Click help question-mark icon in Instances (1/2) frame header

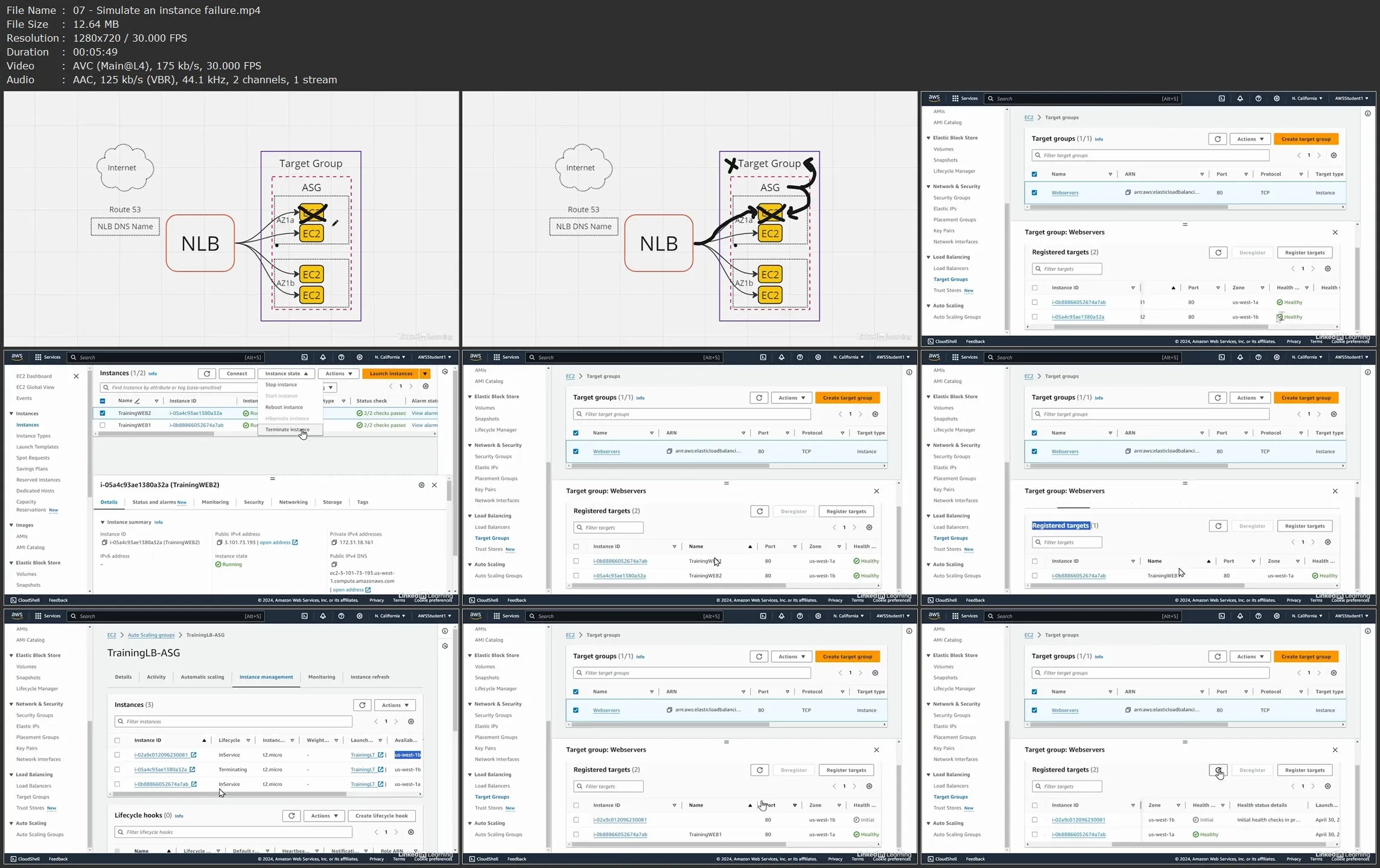[342, 357]
